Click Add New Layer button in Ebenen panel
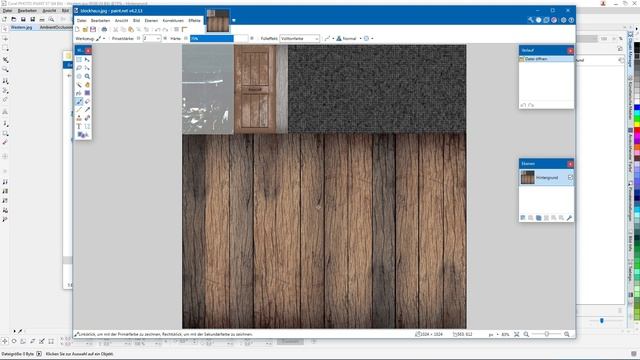This screenshot has width=640, height=360. pyautogui.click(x=523, y=218)
